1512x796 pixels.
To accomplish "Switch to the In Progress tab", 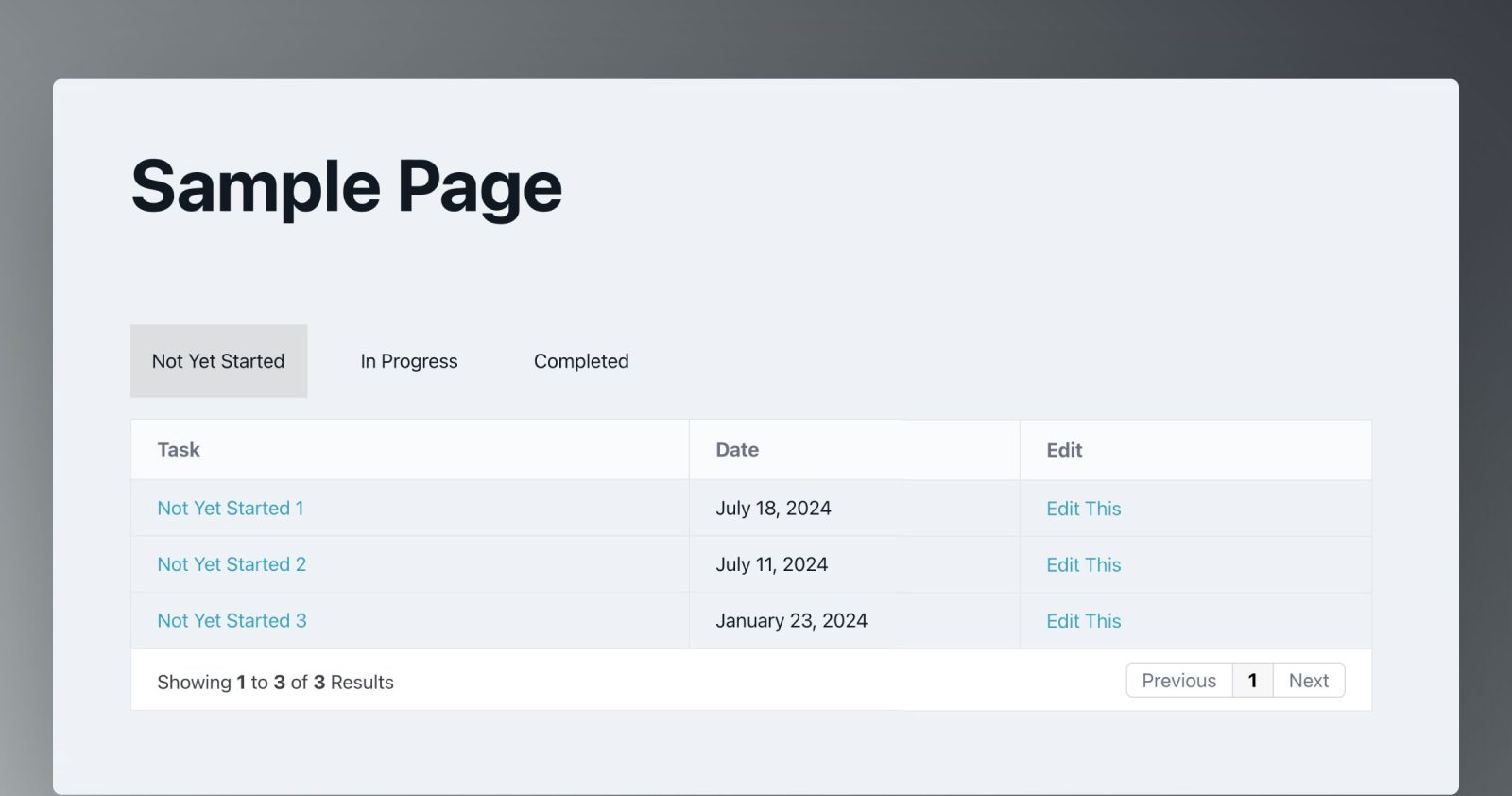I will pyautogui.click(x=408, y=361).
